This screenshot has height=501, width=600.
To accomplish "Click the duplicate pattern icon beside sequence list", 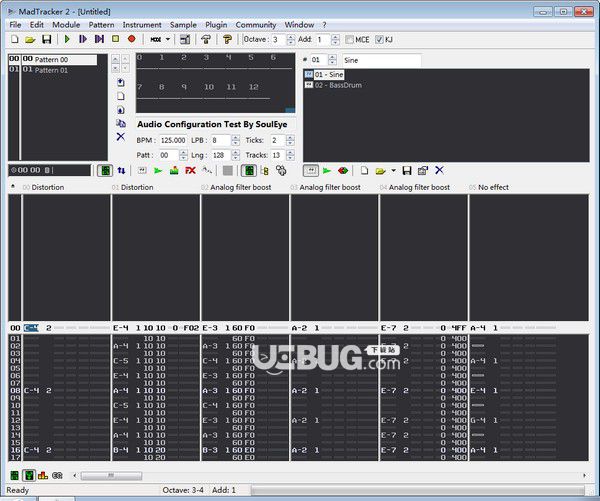I will coord(121,123).
